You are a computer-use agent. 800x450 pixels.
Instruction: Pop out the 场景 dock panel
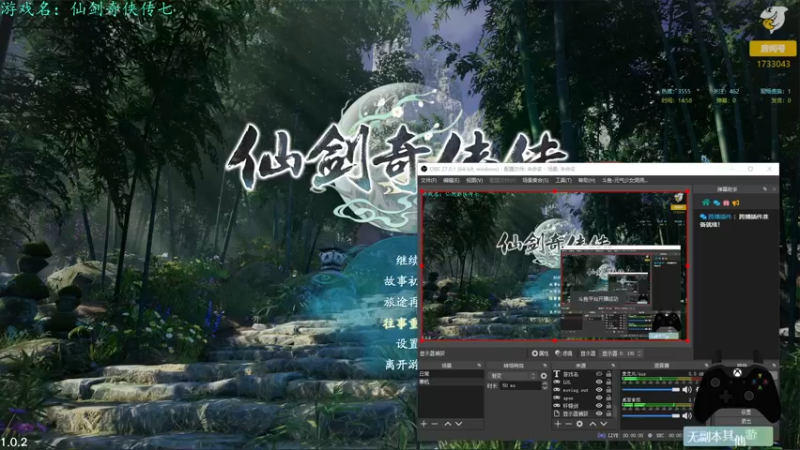pos(479,365)
